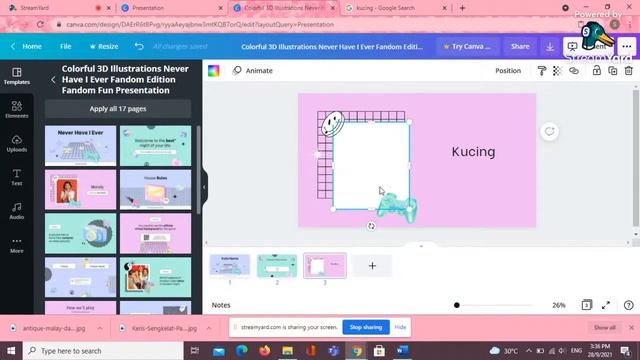Open the Elements sidebar panel
Screen dimensions: 640x360
[x=17, y=109]
